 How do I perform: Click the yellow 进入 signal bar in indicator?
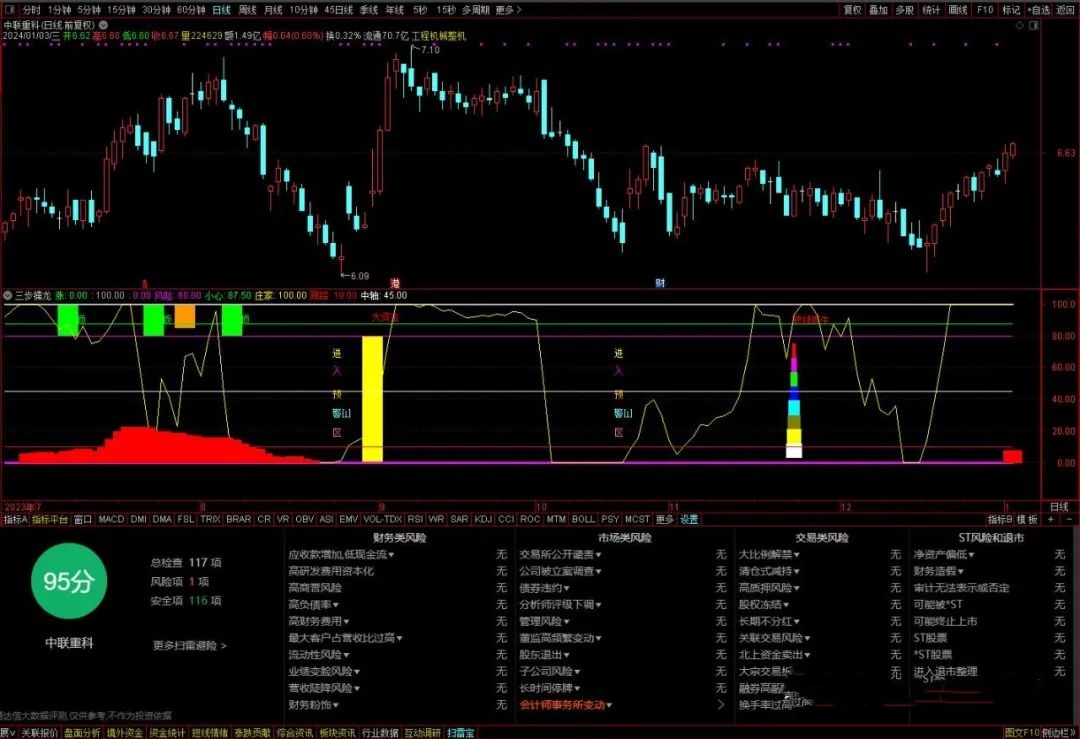(372, 398)
